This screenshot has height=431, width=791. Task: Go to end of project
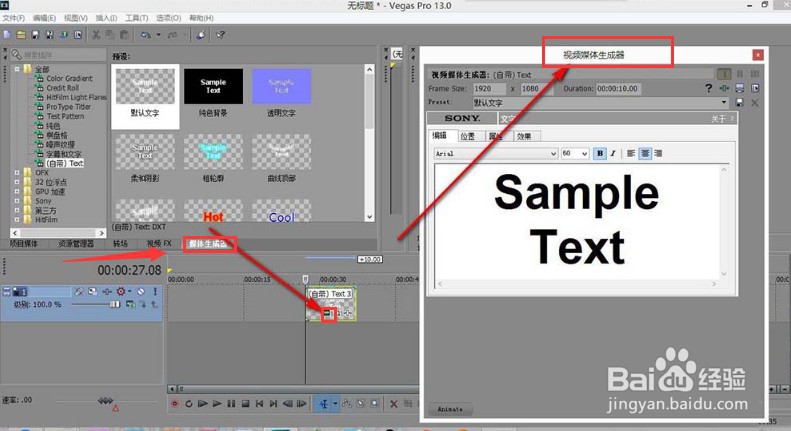[x=273, y=404]
